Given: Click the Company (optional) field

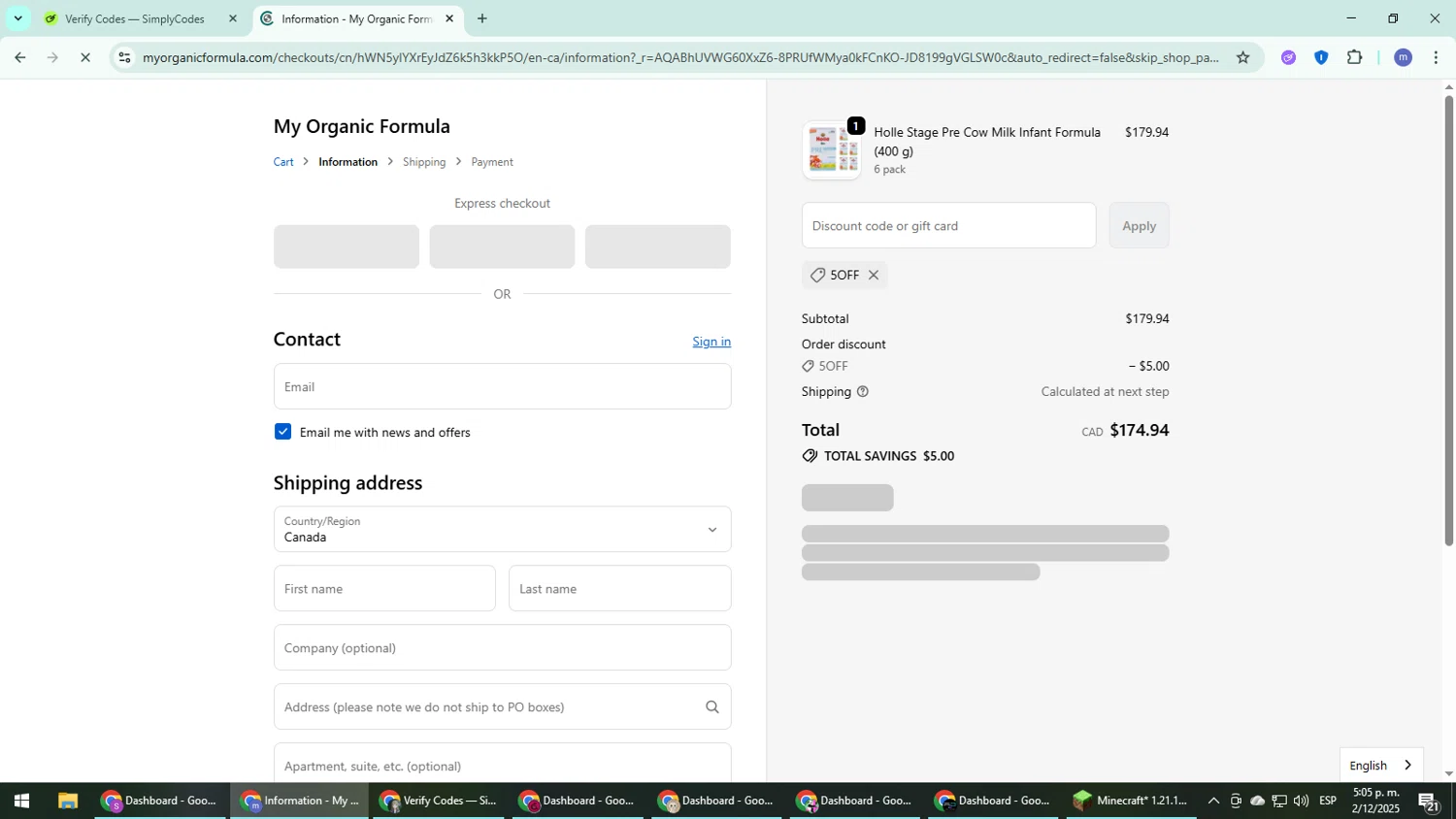Looking at the screenshot, I should [x=502, y=648].
